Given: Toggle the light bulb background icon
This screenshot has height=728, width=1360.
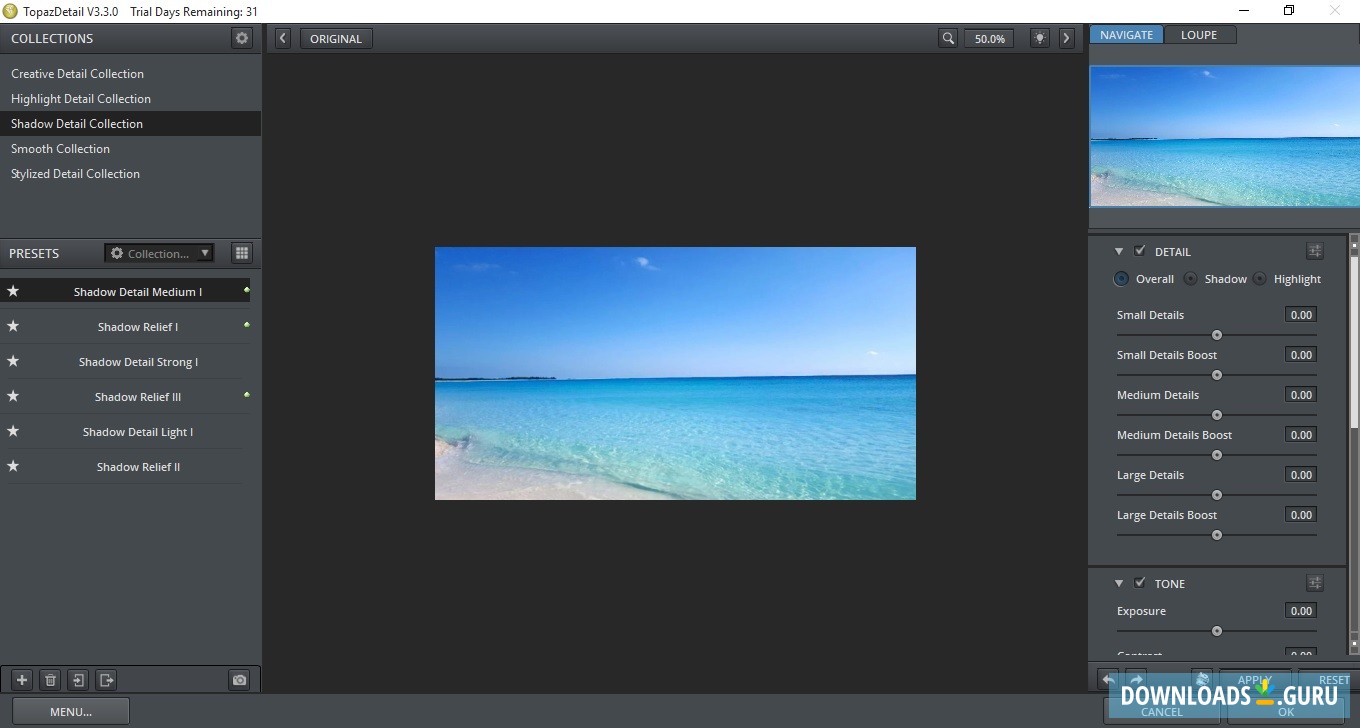Looking at the screenshot, I should click(x=1040, y=38).
